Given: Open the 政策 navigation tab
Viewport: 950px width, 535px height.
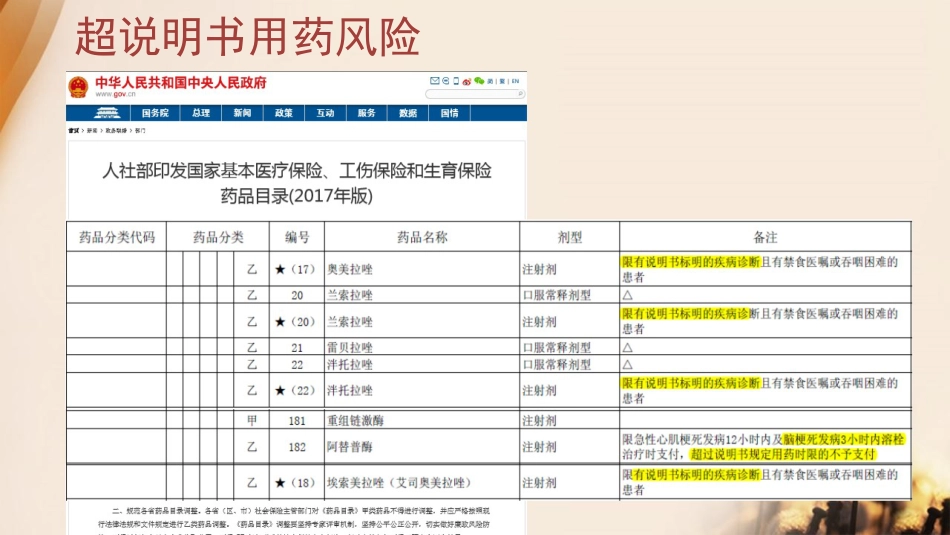Looking at the screenshot, I should (x=284, y=113).
